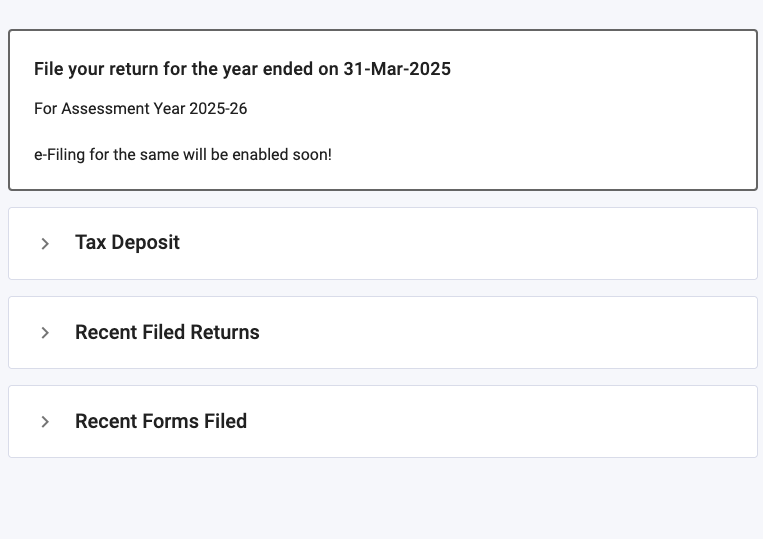The width and height of the screenshot is (763, 539).
Task: Expand the Recent Forms Filed title
Action: tap(161, 422)
